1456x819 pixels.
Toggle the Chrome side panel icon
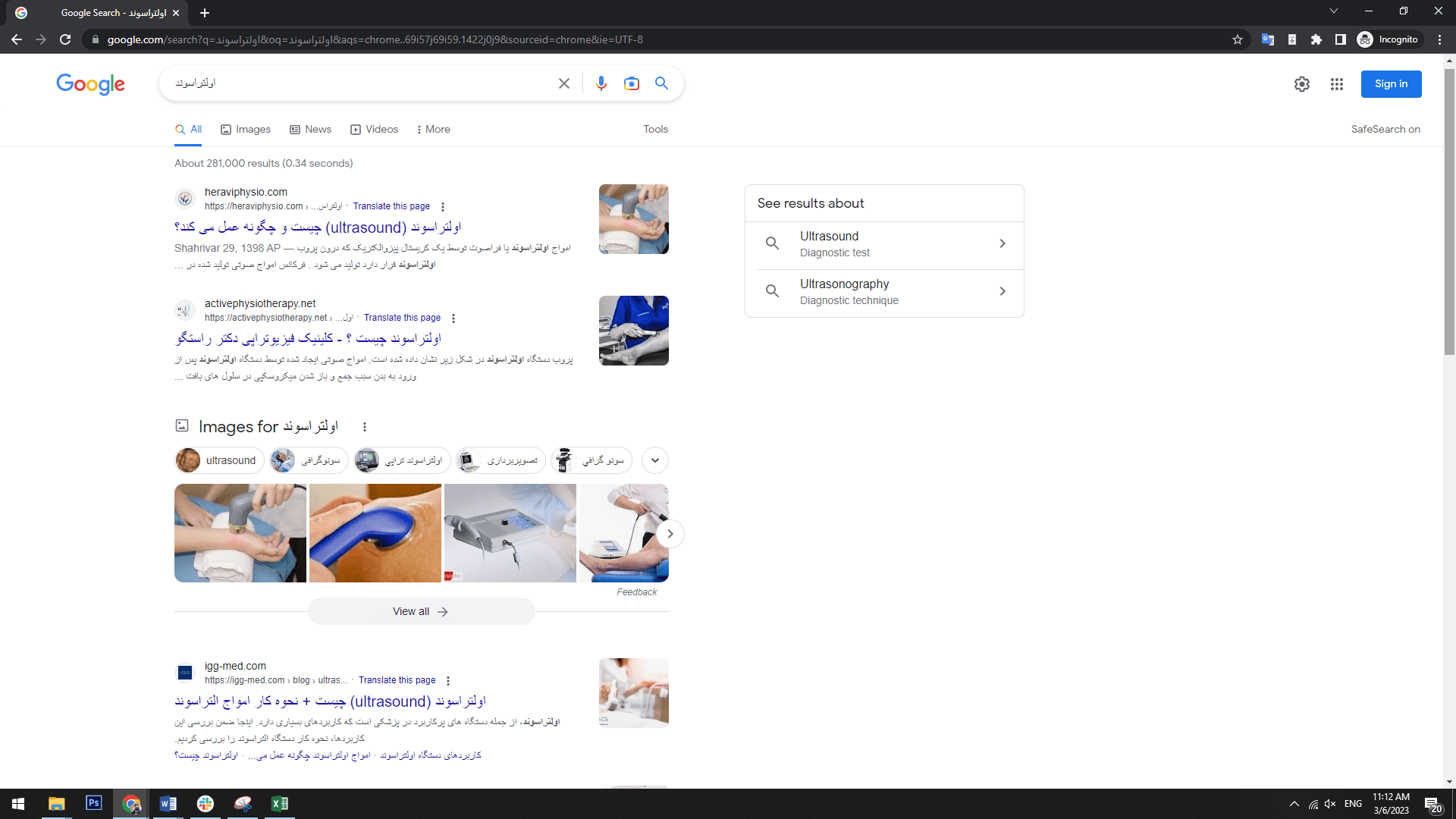click(1341, 39)
